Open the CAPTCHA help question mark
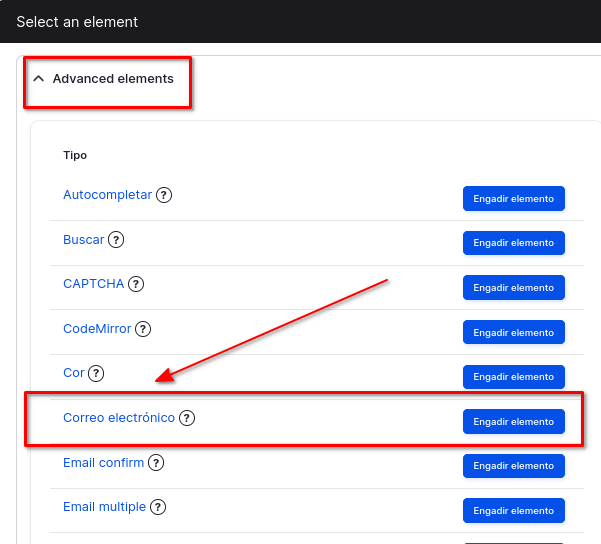Image resolution: width=601 pixels, height=544 pixels. tap(136, 284)
